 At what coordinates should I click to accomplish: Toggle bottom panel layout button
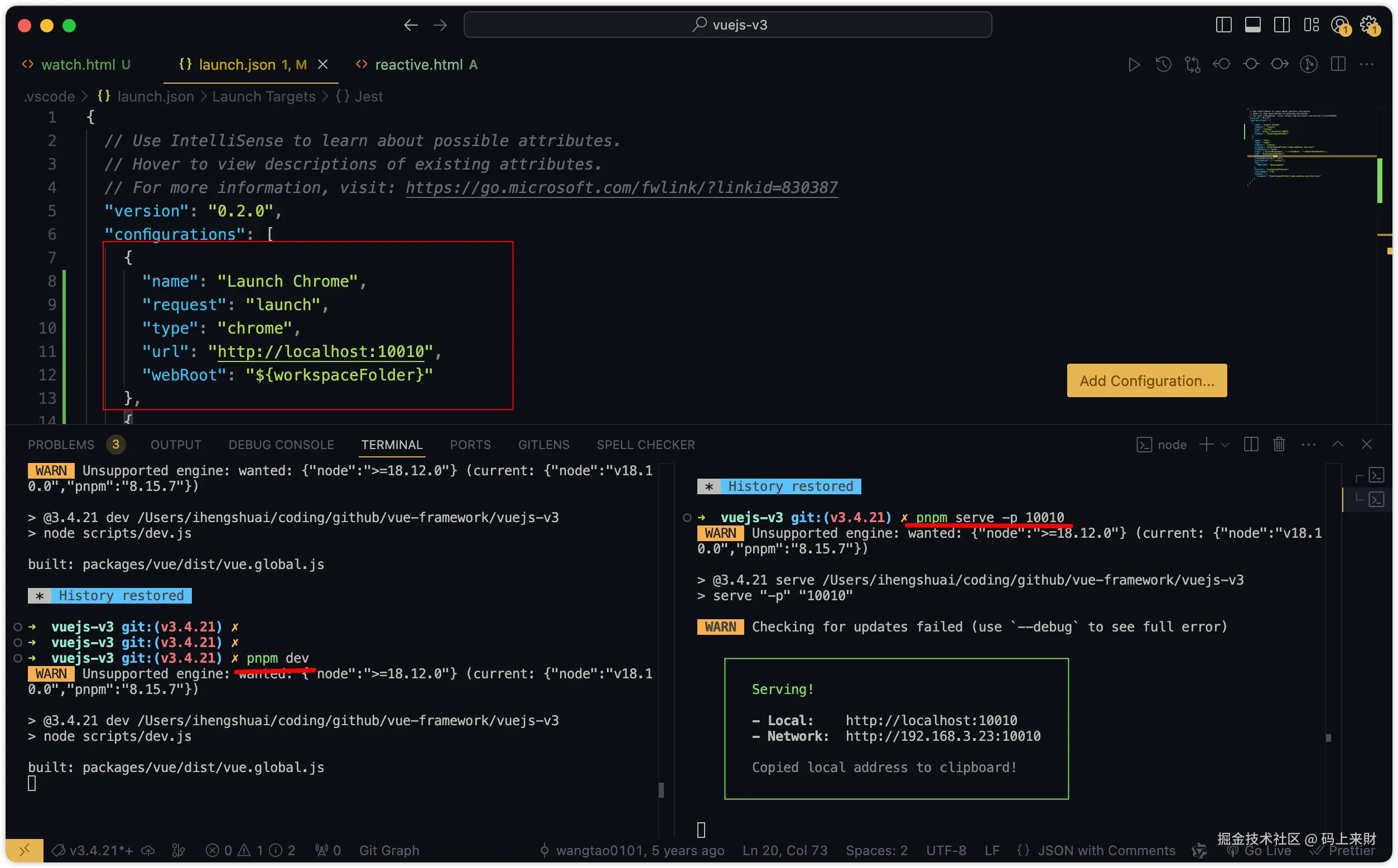1252,25
